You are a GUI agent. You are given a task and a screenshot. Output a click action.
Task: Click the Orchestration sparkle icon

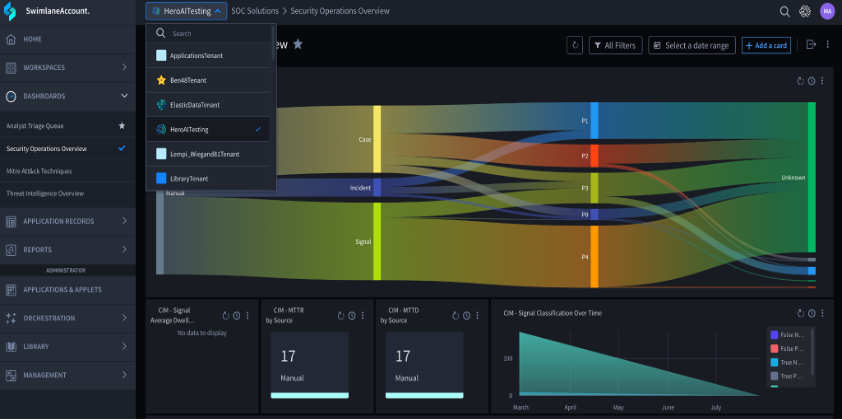click(11, 318)
